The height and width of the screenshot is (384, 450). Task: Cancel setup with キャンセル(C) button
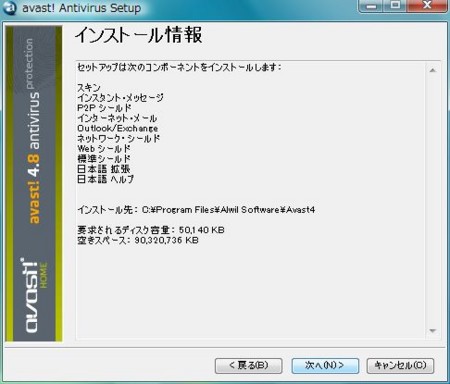[x=400, y=366]
